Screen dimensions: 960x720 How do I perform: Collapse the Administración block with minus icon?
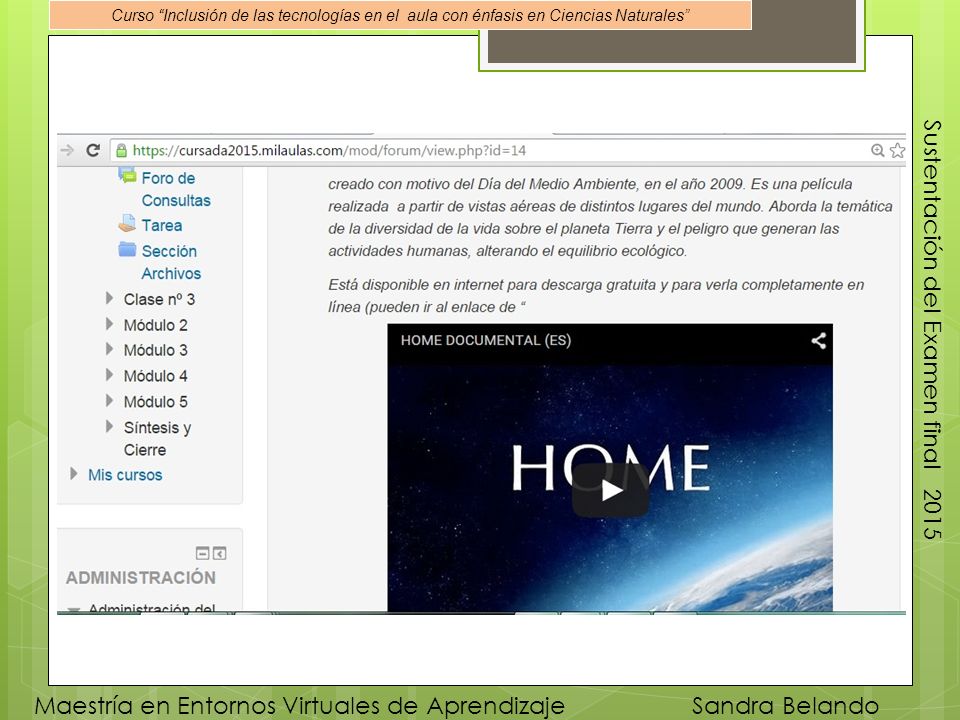[202, 553]
